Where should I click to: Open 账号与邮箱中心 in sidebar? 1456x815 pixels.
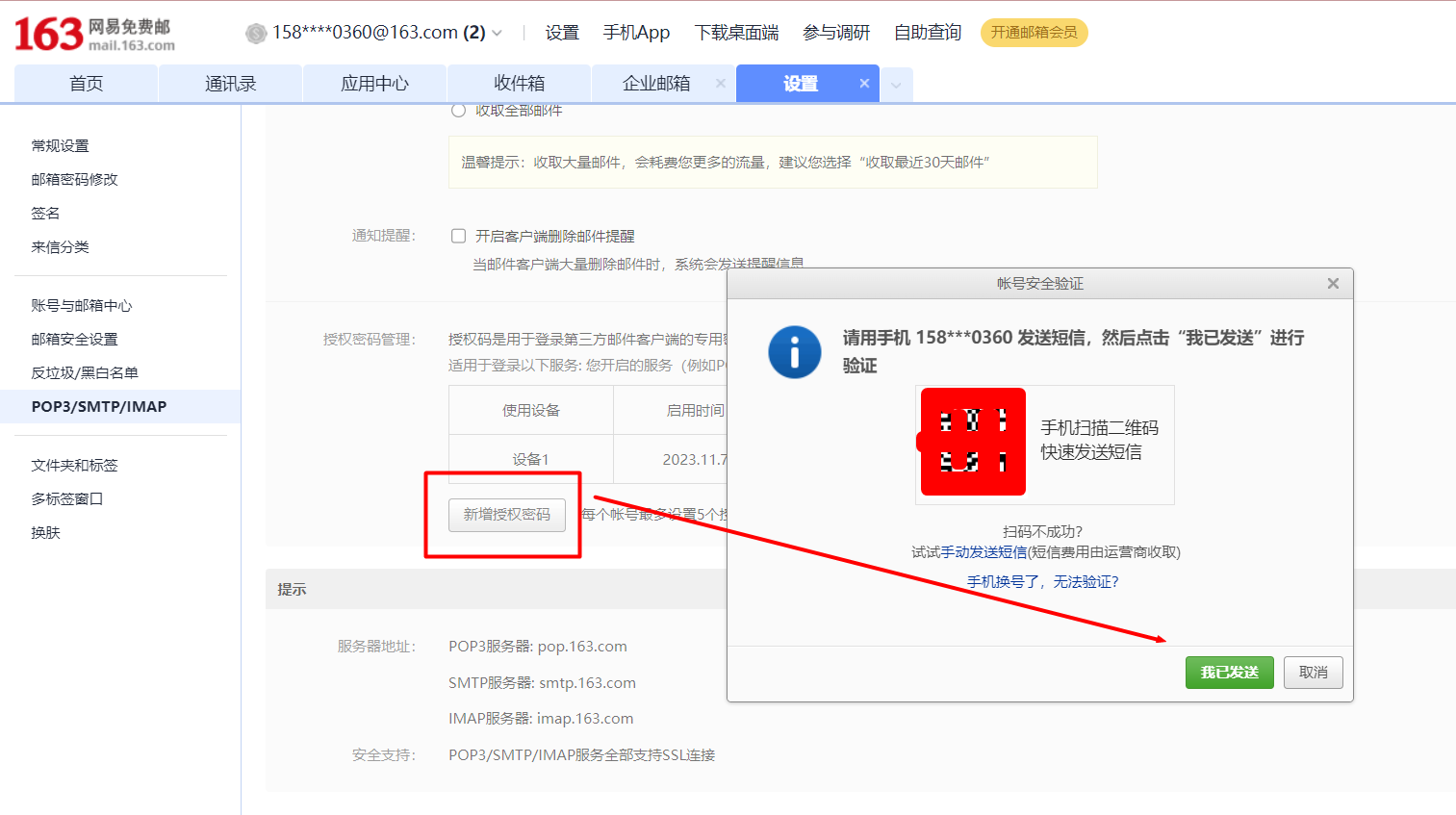[x=82, y=305]
